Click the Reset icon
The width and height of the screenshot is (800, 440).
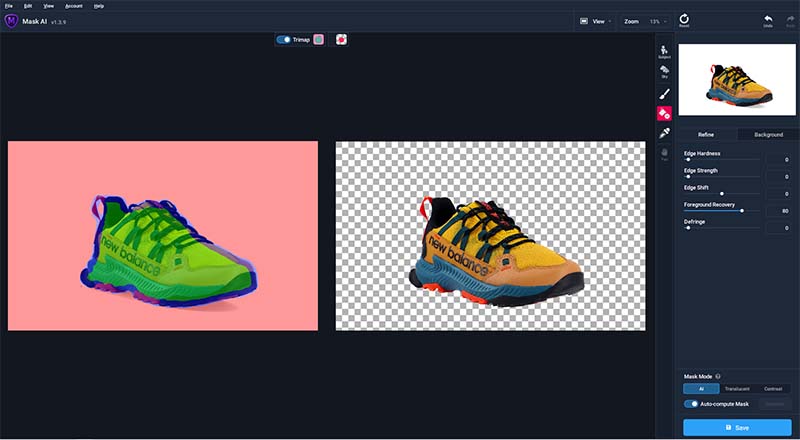[x=684, y=20]
